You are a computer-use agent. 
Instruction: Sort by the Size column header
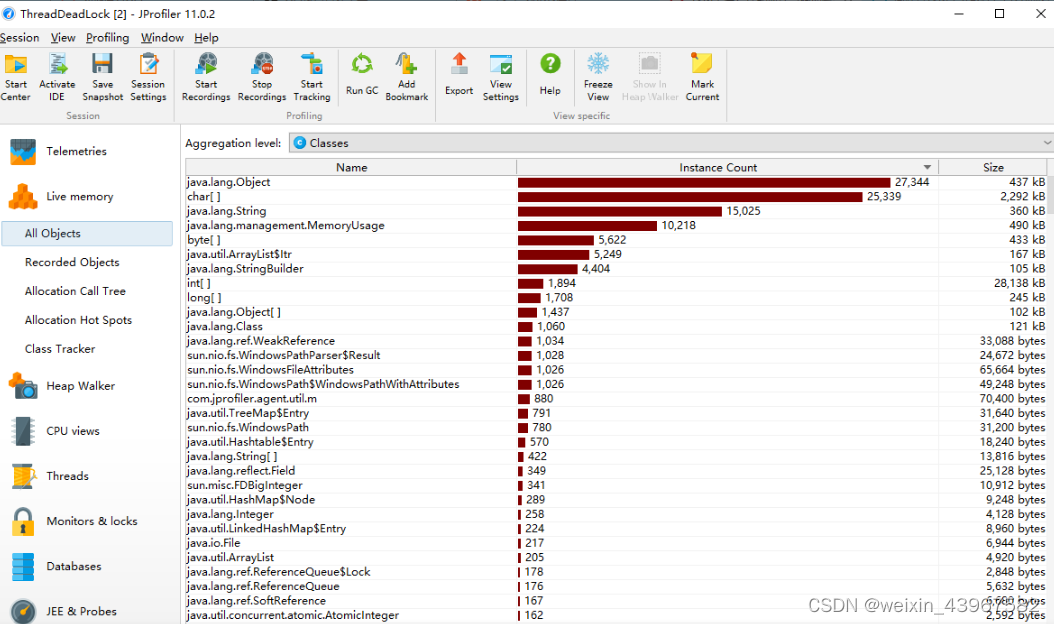(x=993, y=167)
